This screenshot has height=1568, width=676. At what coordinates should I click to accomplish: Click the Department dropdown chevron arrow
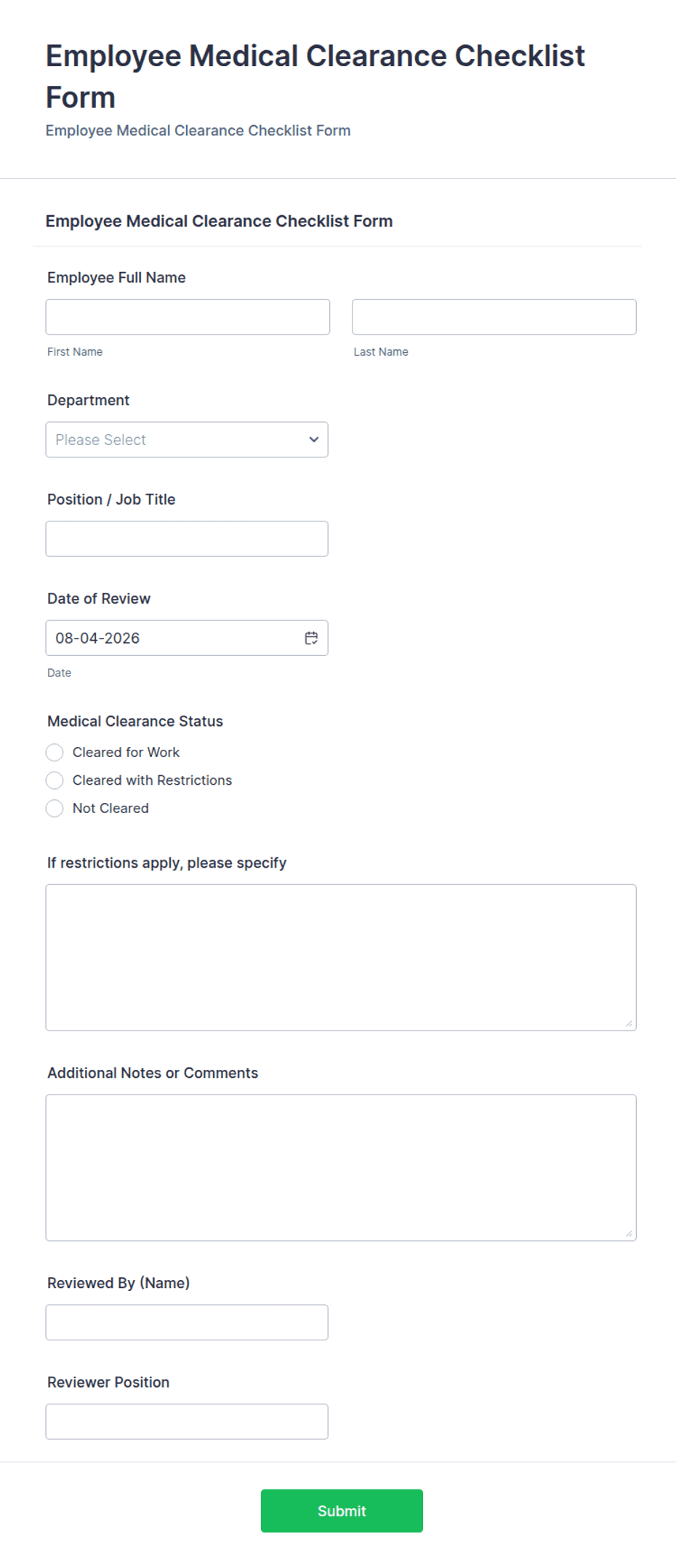[x=314, y=439]
